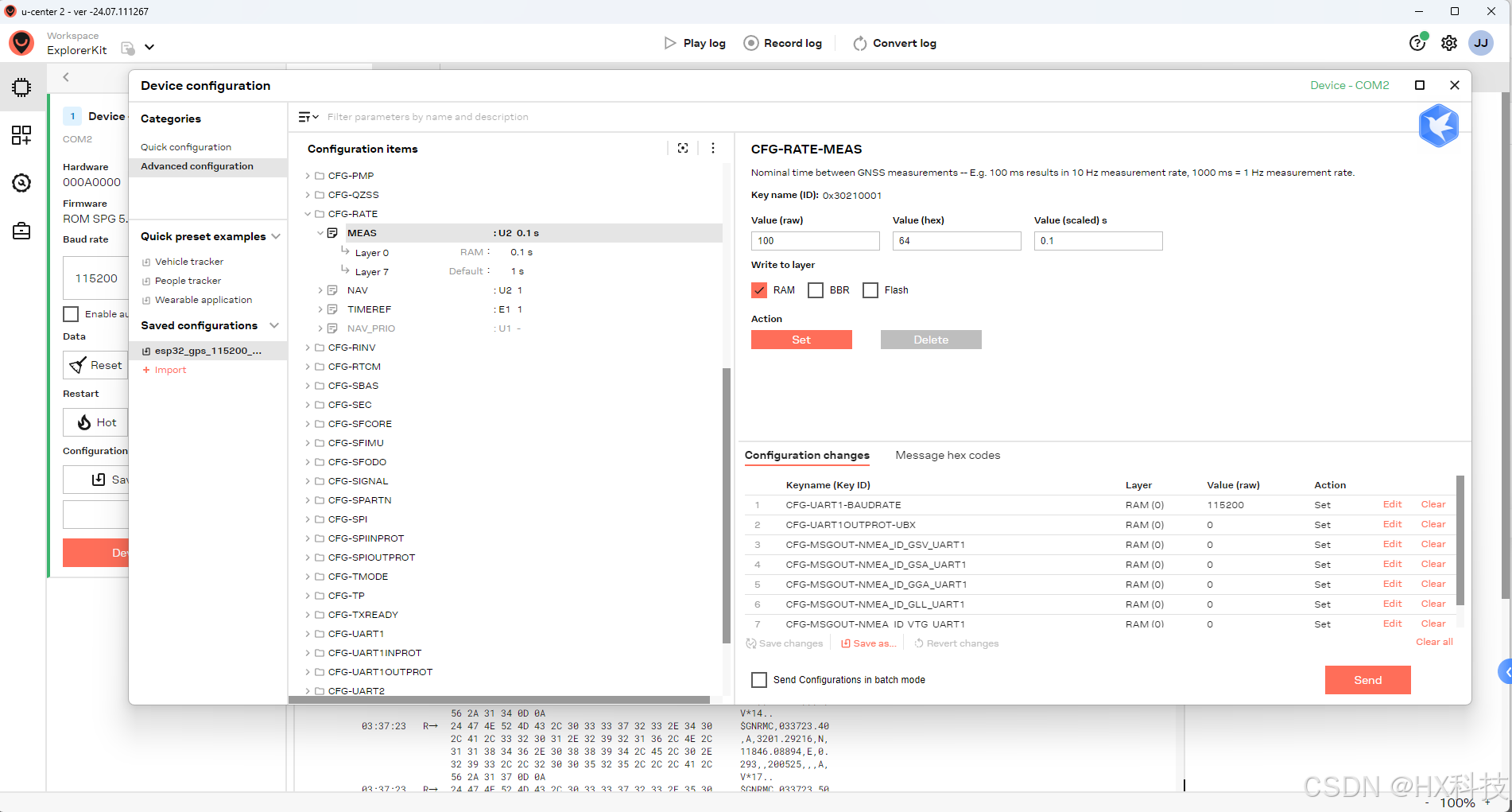The image size is (1512, 812).
Task: Click the Convert log icon
Action: click(859, 43)
